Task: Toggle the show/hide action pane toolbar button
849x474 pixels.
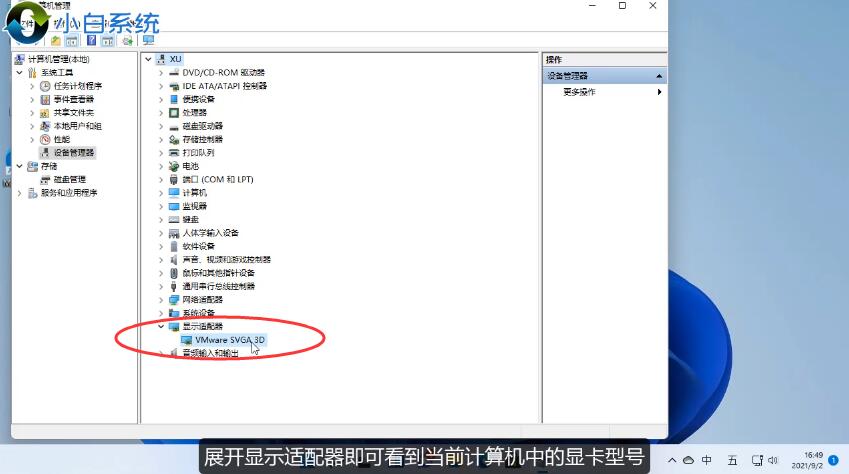Action: click(108, 41)
